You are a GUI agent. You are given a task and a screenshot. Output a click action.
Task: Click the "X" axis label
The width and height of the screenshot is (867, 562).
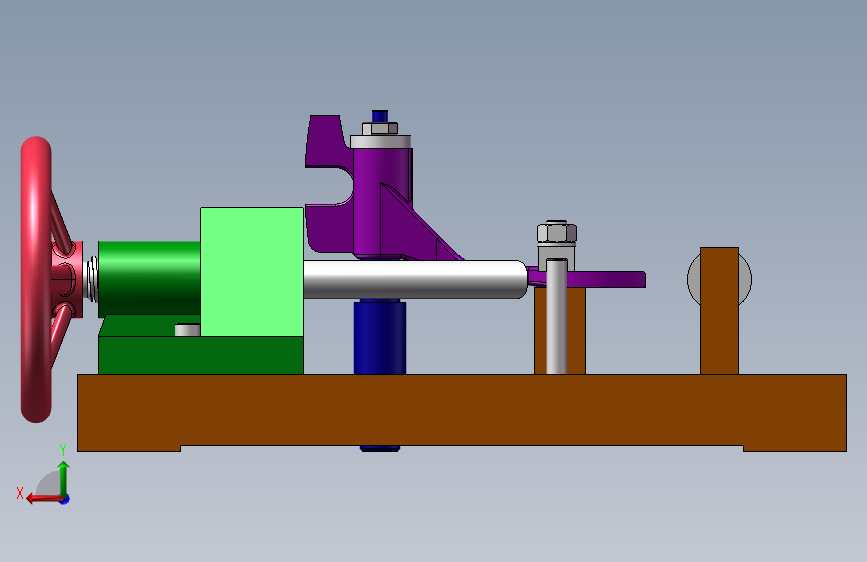point(20,493)
